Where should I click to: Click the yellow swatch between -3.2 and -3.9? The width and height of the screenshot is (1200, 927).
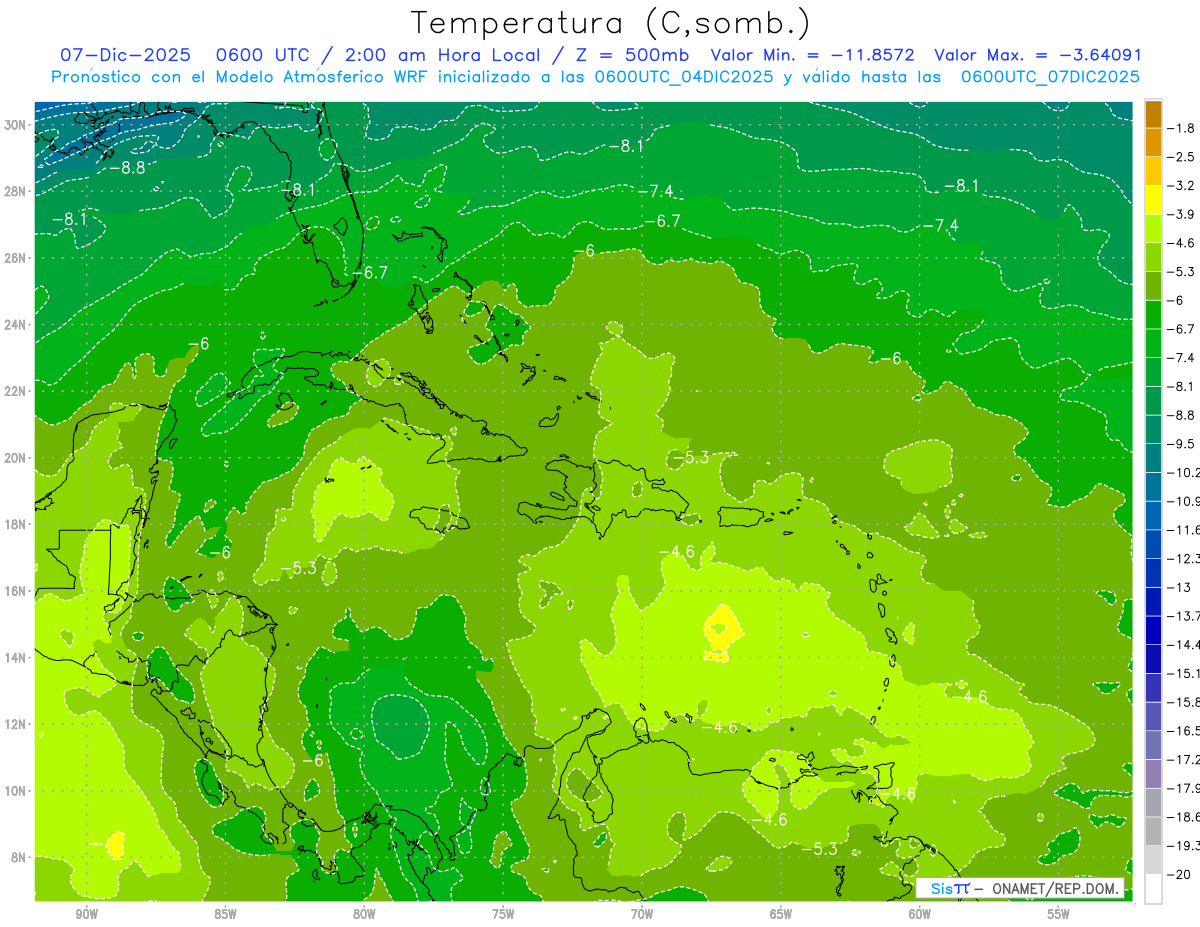point(1153,199)
